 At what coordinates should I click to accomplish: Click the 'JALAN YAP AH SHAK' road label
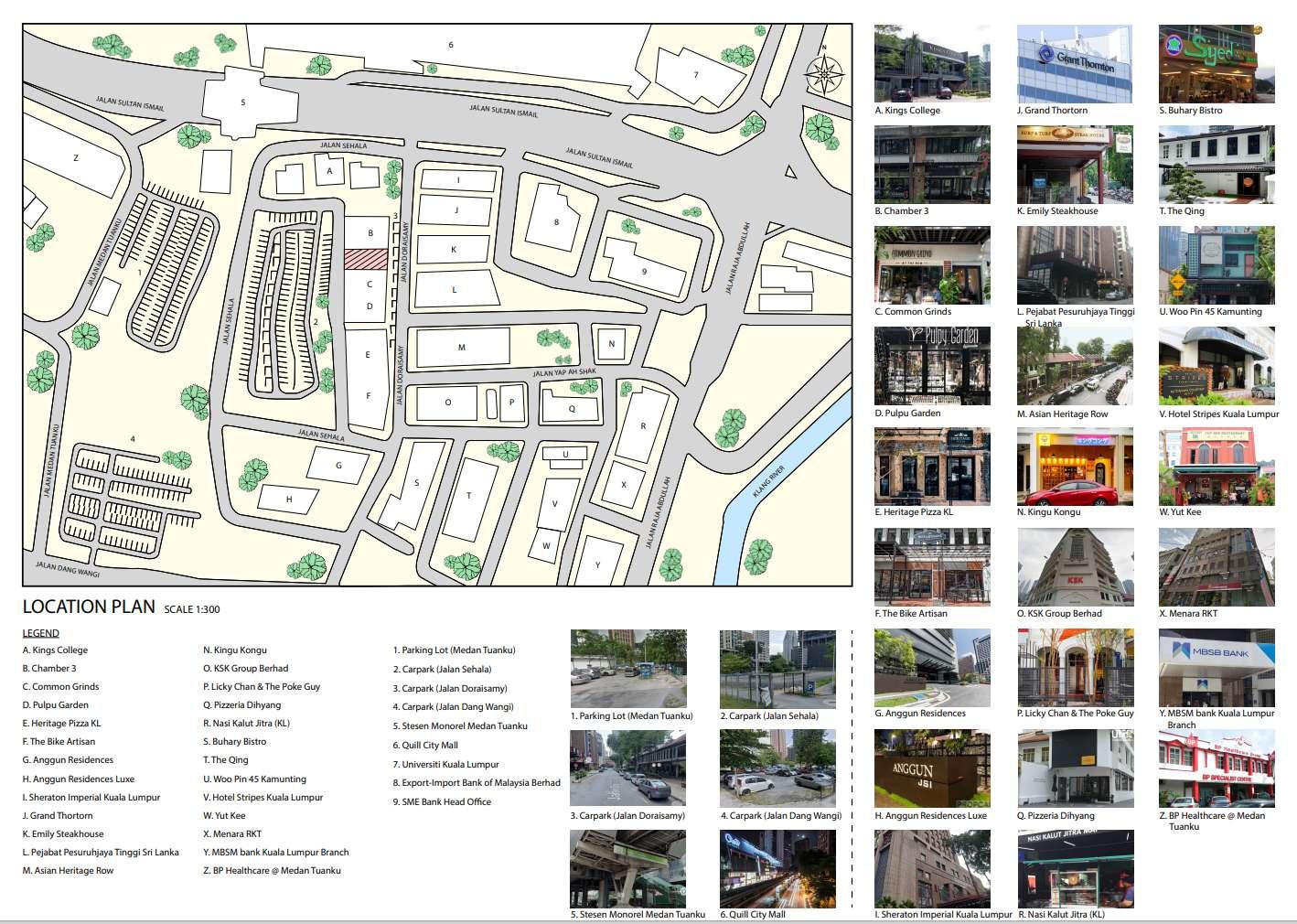[564, 372]
